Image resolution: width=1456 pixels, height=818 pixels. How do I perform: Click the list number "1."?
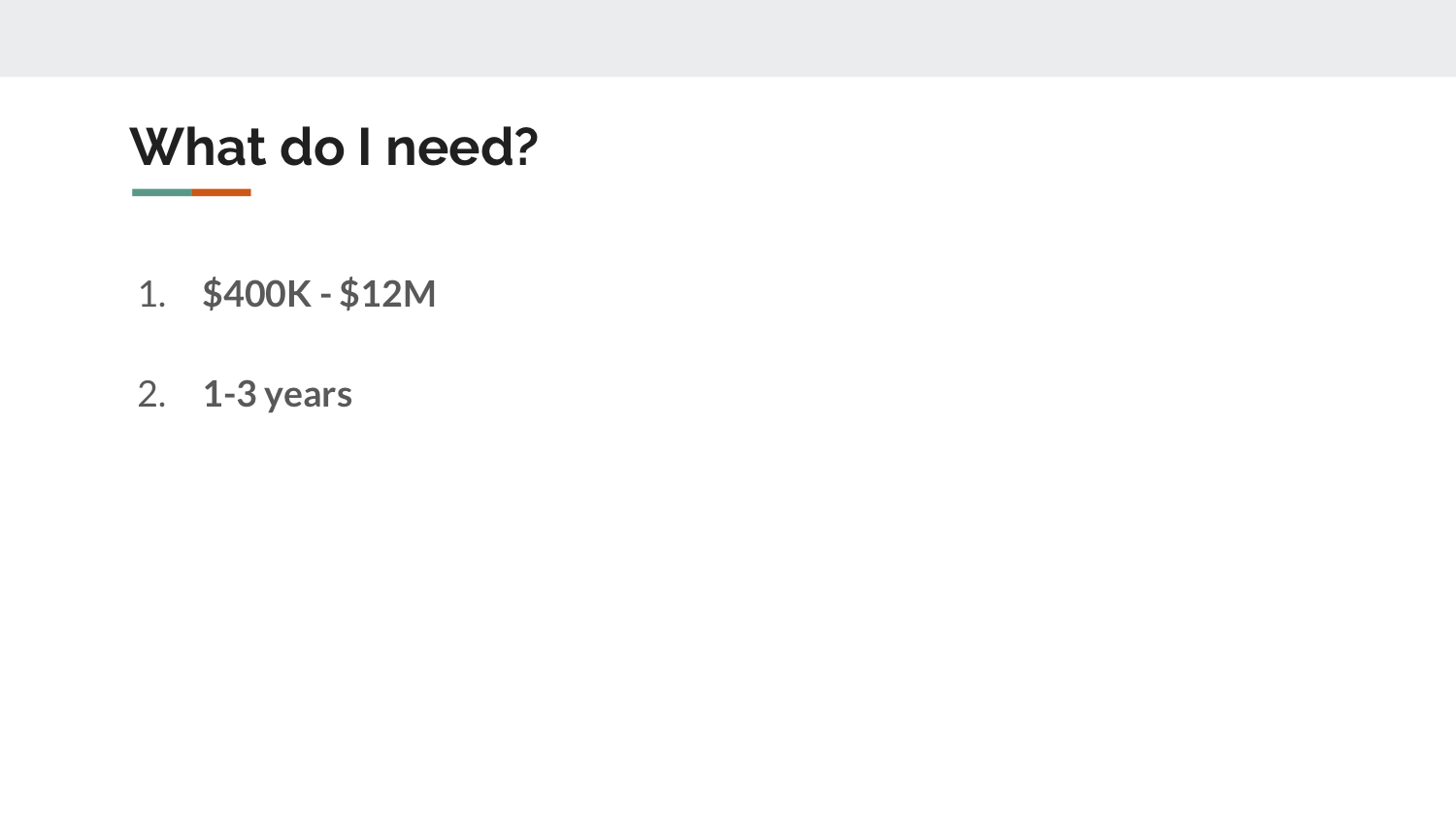pos(151,294)
